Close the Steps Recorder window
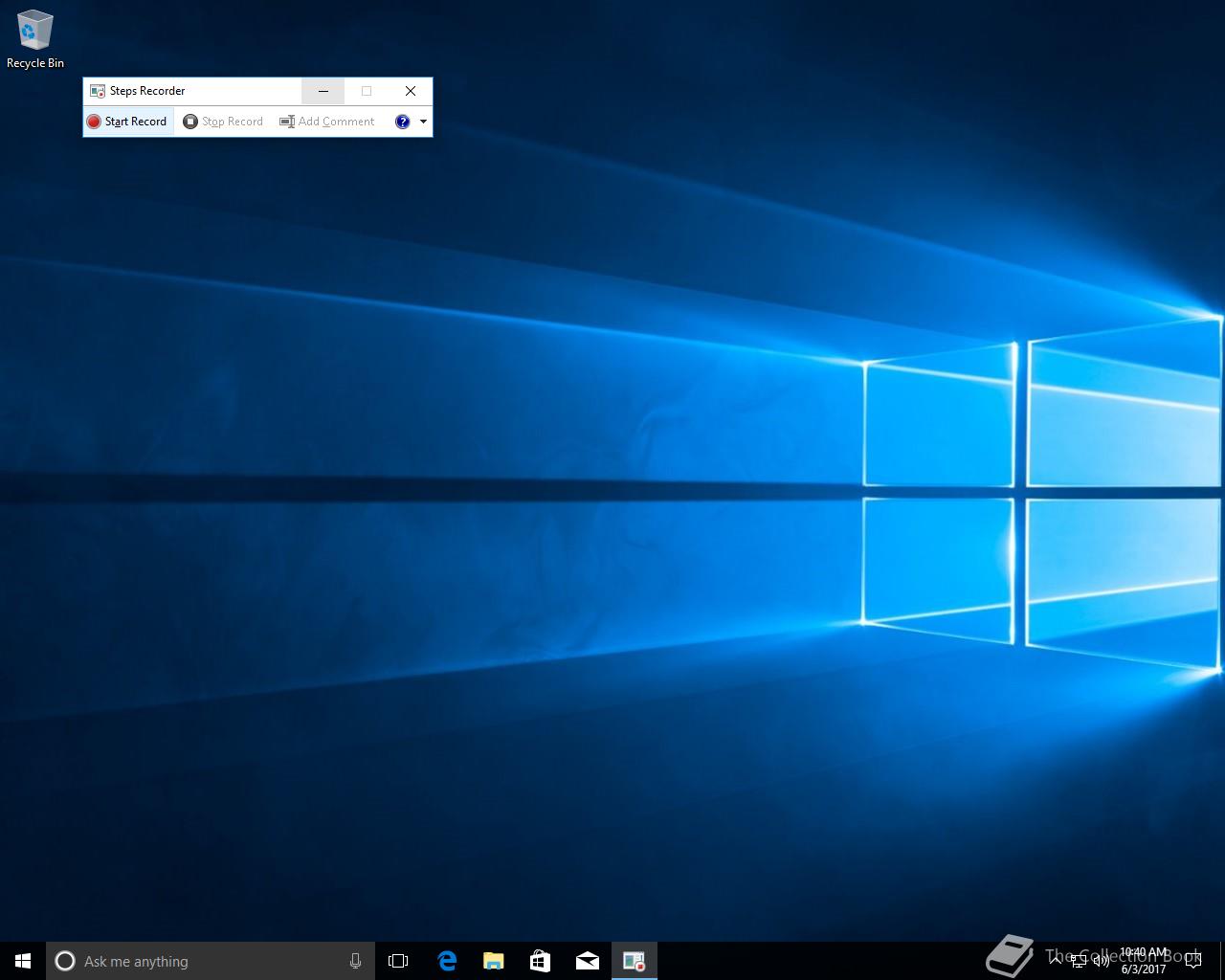The image size is (1225, 980). point(411,91)
